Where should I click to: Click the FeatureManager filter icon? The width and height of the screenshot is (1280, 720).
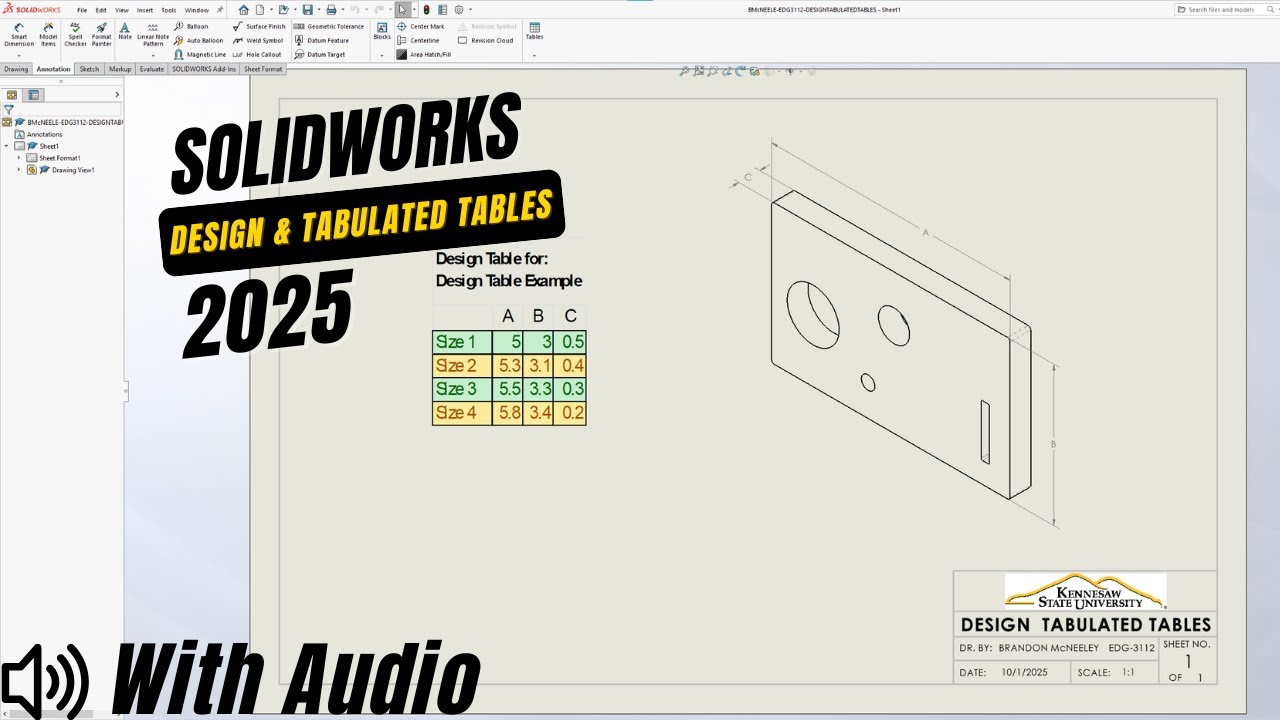pyautogui.click(x=9, y=109)
